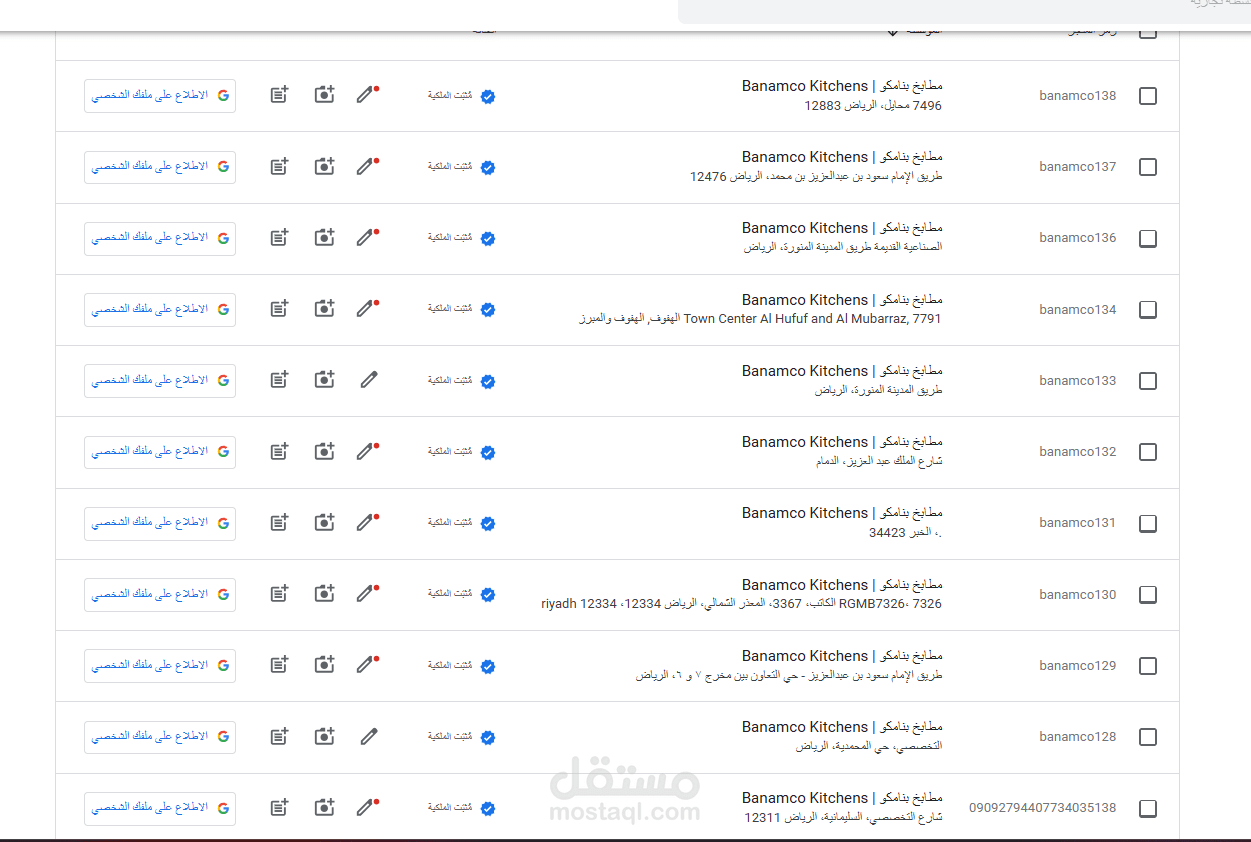This screenshot has height=842, width=1251.
Task: Edit profile pencil for banamco137
Action: pos(367,166)
